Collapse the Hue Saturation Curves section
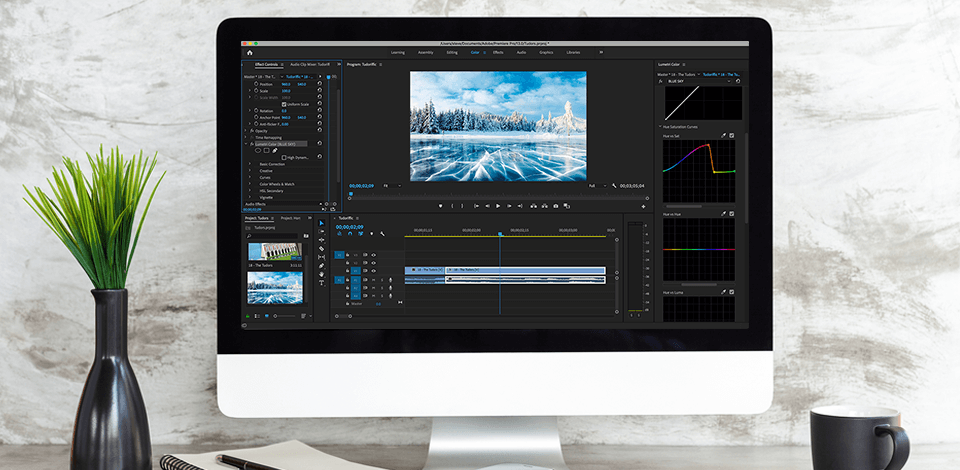The image size is (960, 470). [660, 127]
